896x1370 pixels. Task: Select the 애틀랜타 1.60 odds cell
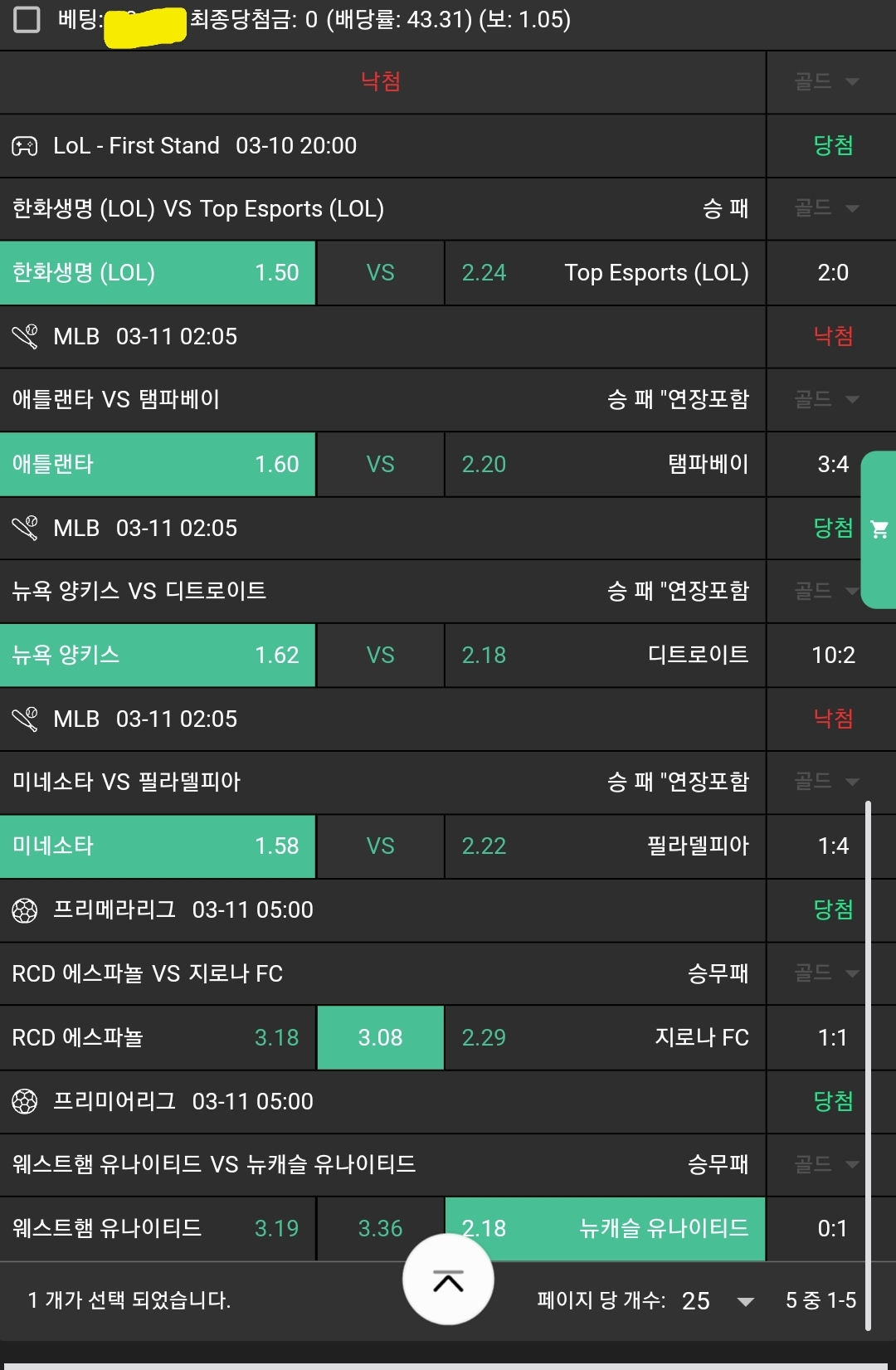(158, 465)
